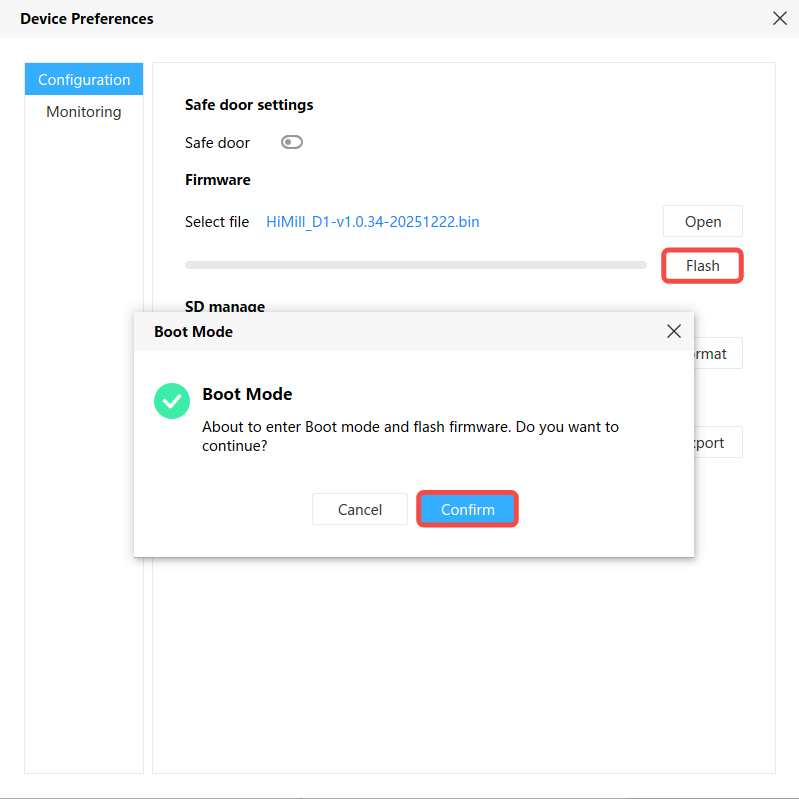The width and height of the screenshot is (799, 799).
Task: Click the bold Boot Mode heading
Action: [247, 394]
